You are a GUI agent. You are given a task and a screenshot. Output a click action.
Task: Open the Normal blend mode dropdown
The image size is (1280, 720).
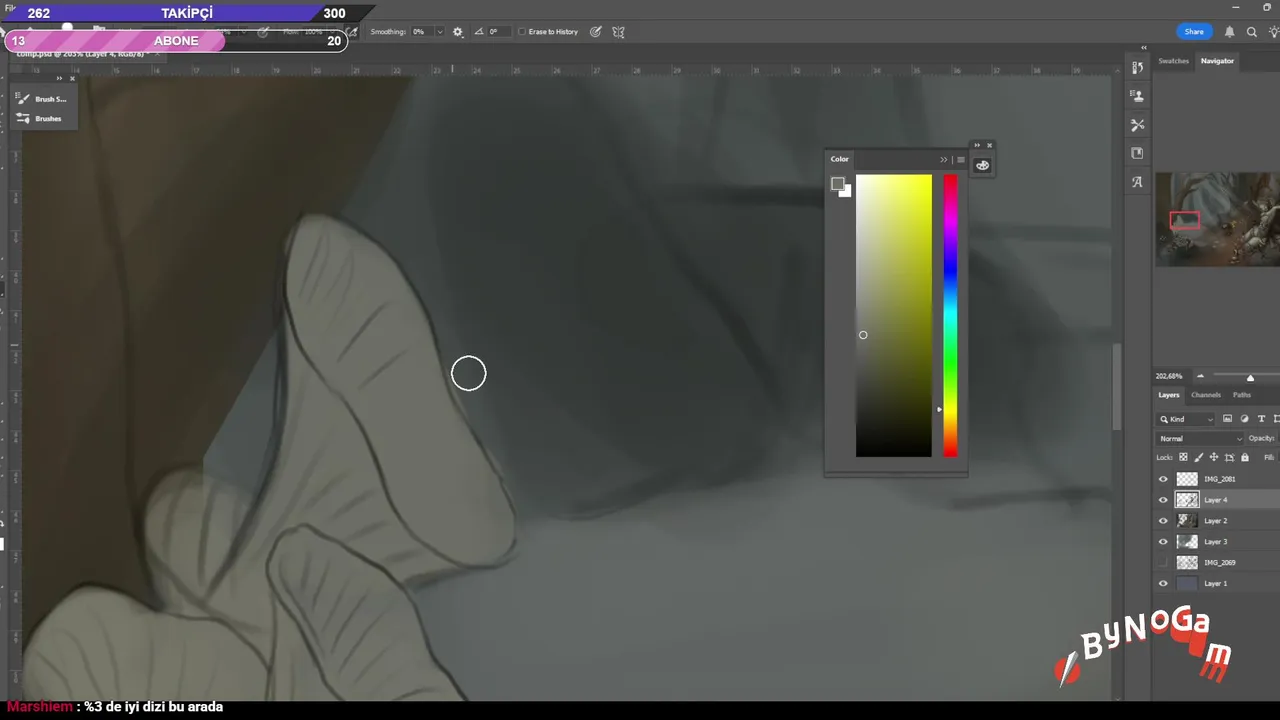1200,438
